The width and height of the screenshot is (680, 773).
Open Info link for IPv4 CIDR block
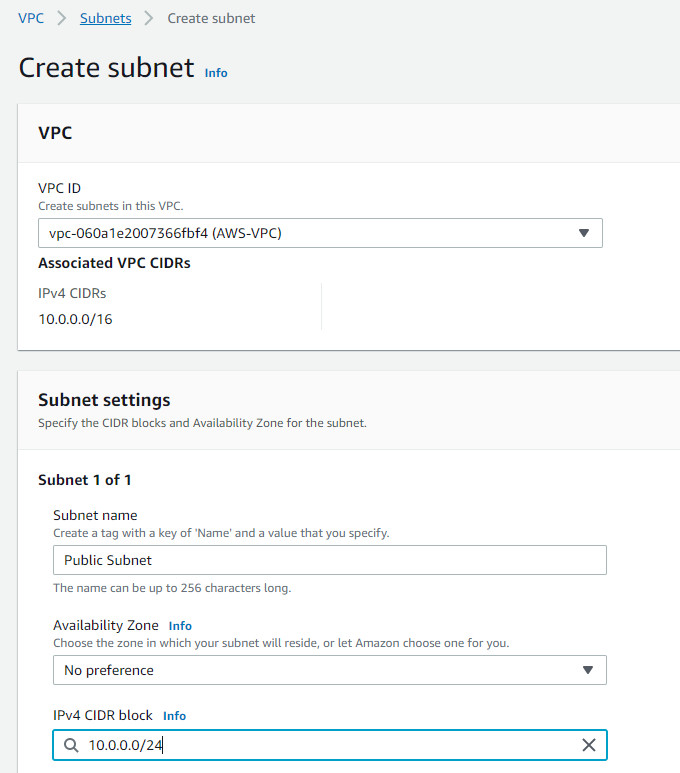tap(175, 716)
